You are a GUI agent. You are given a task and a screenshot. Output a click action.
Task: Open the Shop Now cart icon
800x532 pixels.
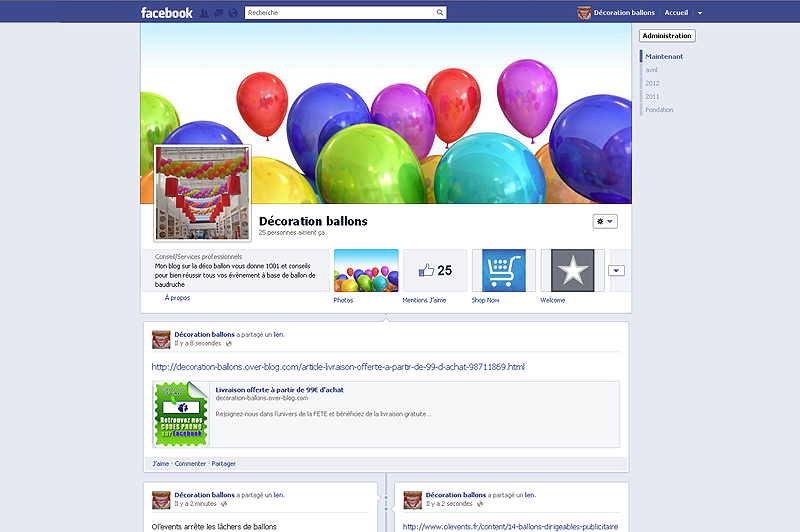(504, 270)
